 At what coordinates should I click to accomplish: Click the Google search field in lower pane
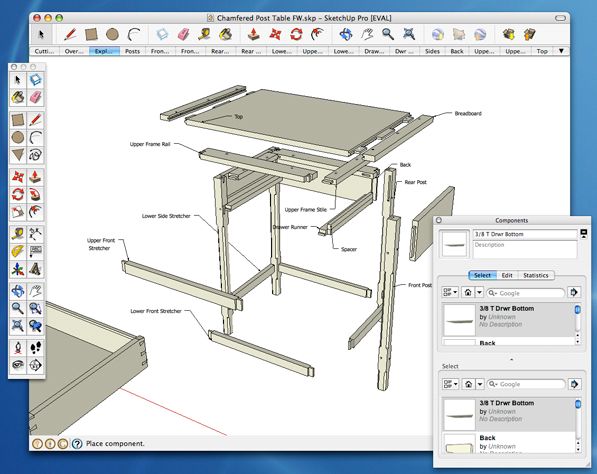526,384
